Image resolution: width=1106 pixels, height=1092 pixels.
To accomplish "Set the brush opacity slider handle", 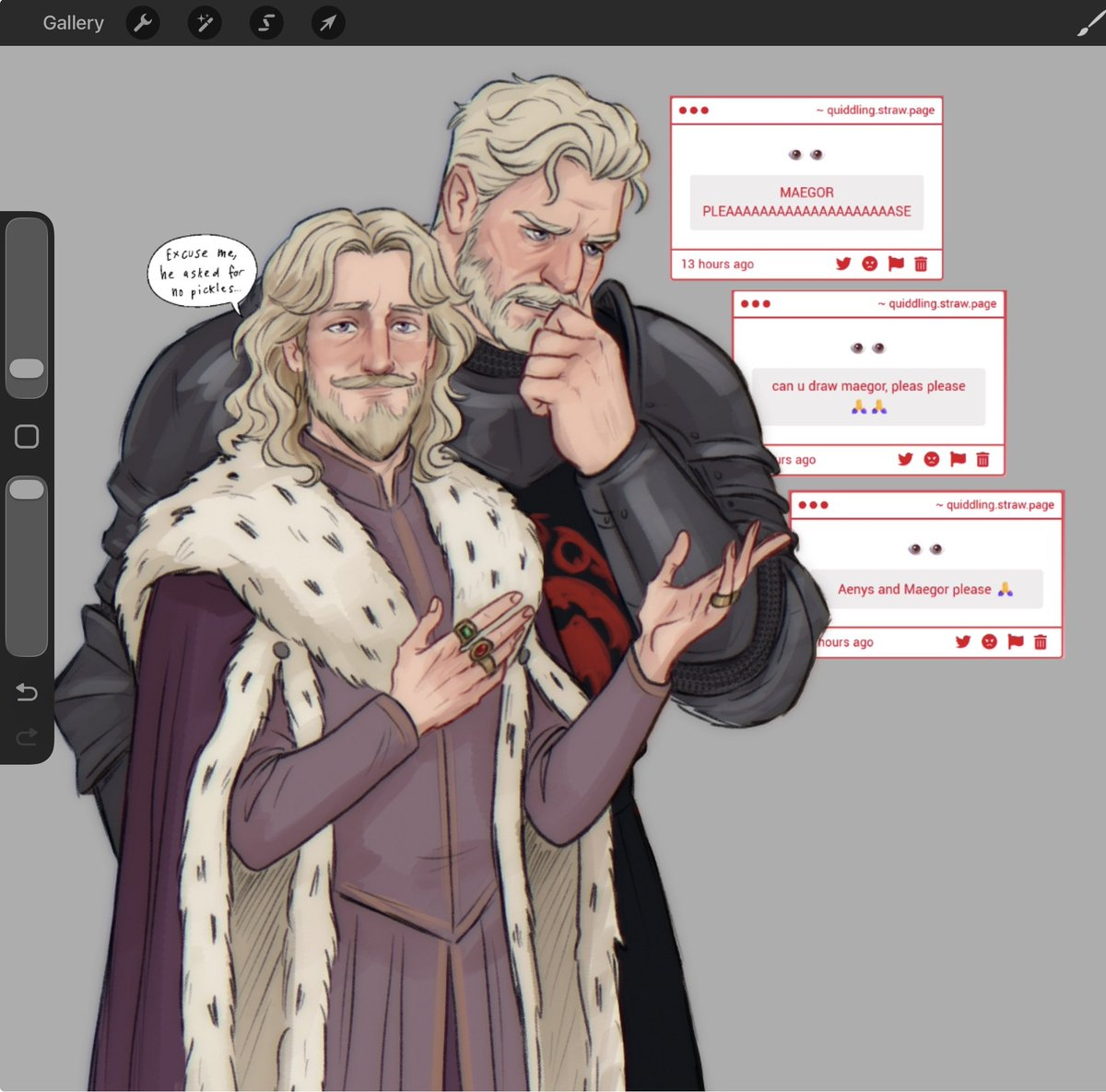I will tap(27, 488).
